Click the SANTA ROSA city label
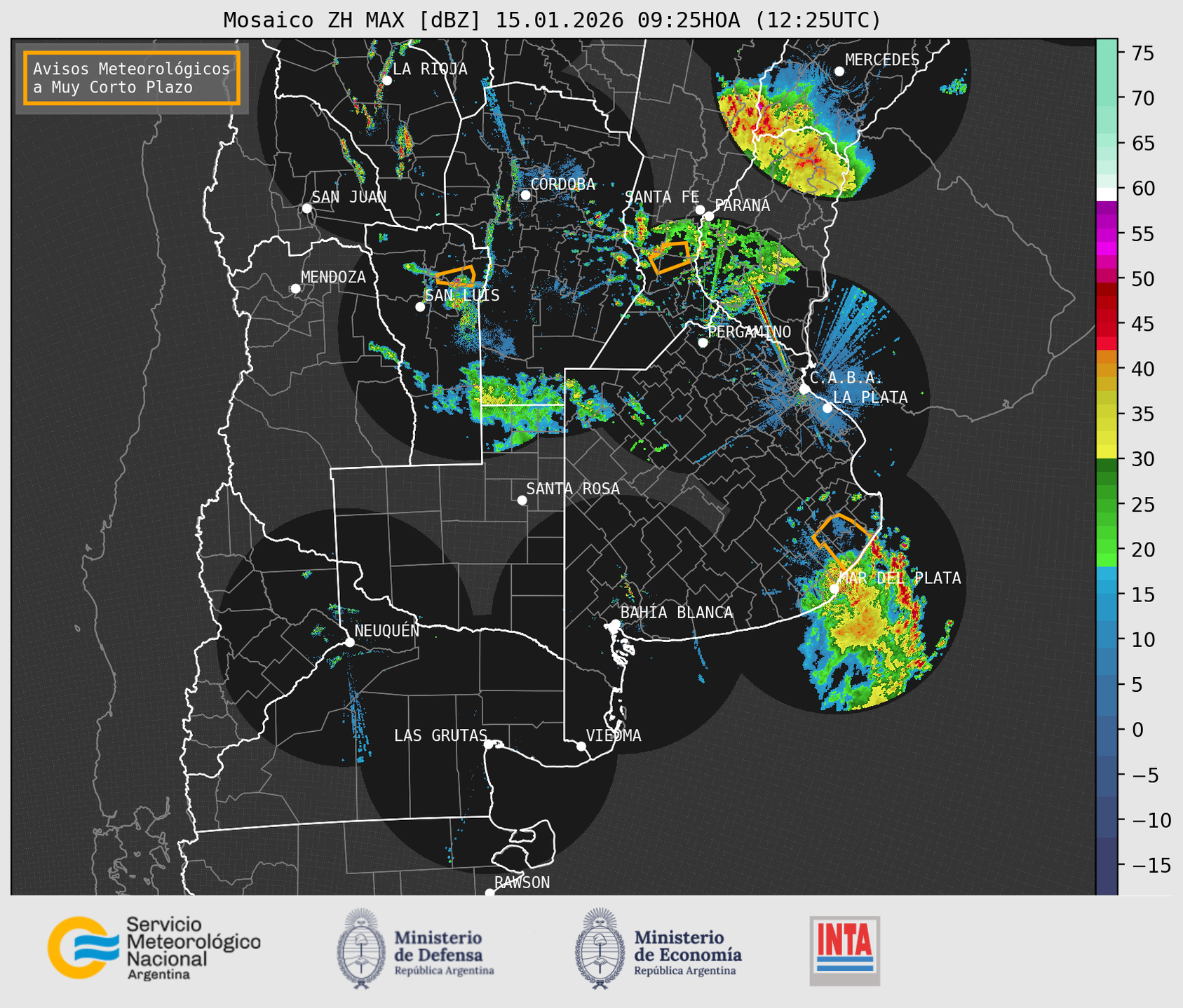The image size is (1183, 1008). [573, 489]
